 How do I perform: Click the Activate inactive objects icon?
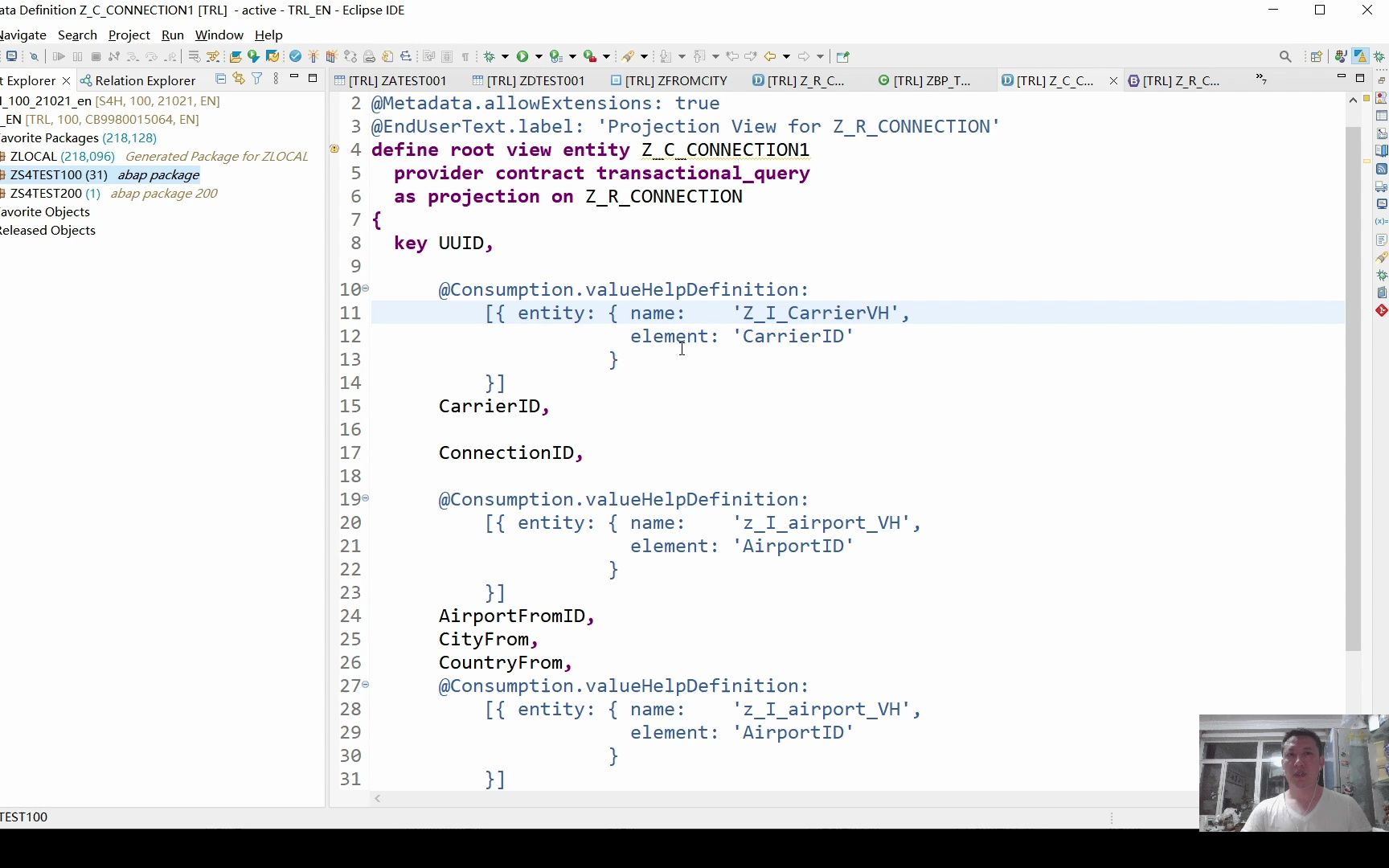[x=331, y=56]
